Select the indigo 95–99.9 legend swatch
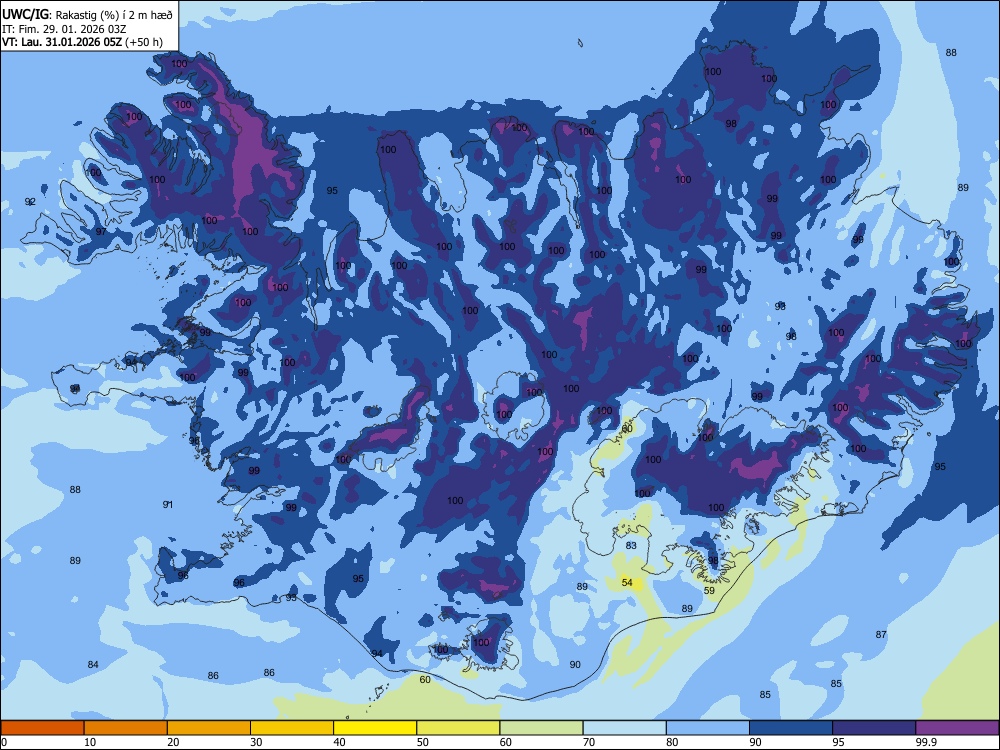 tap(874, 728)
